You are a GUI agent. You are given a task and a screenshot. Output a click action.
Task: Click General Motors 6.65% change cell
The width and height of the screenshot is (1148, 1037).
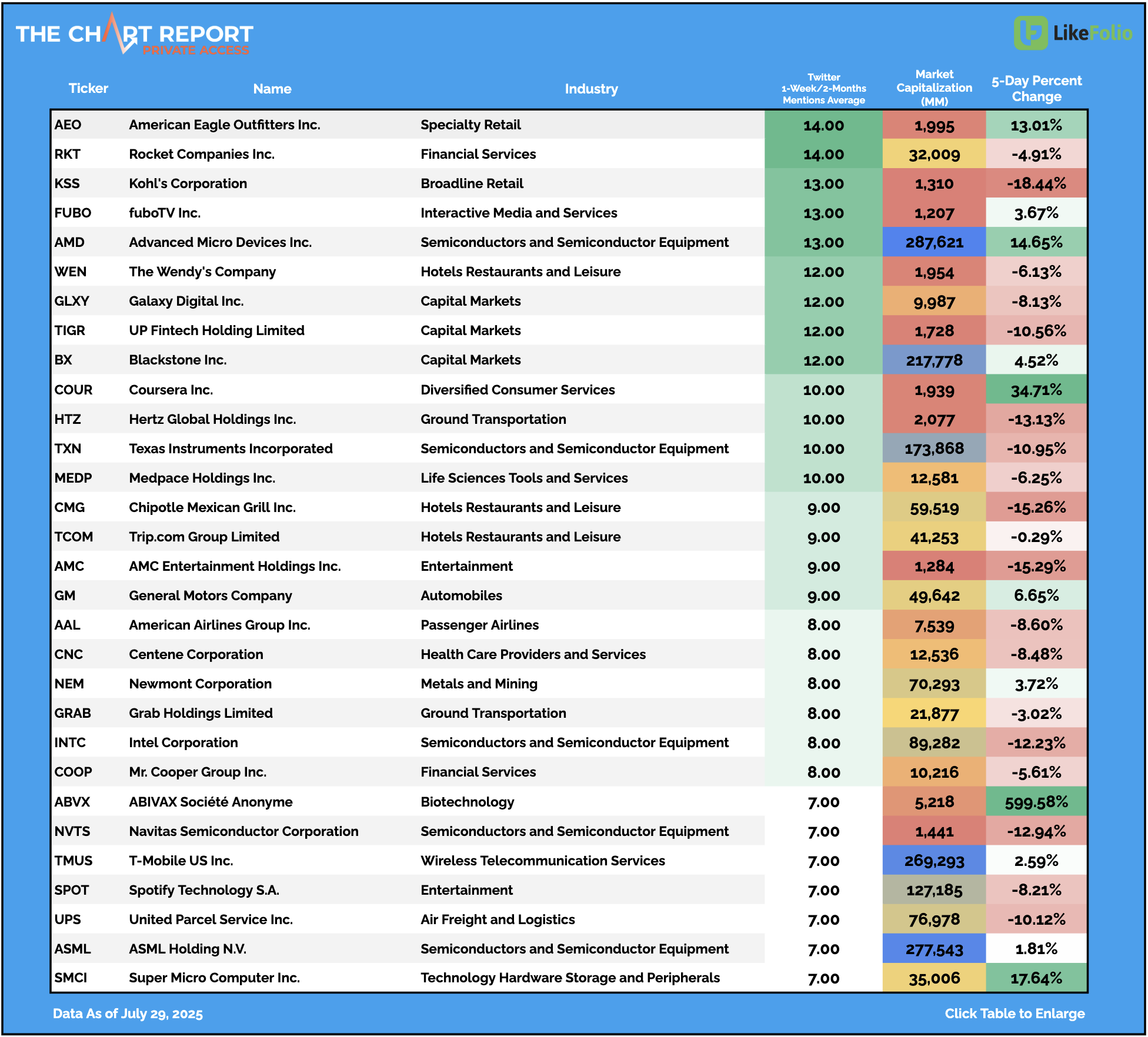point(1036,596)
